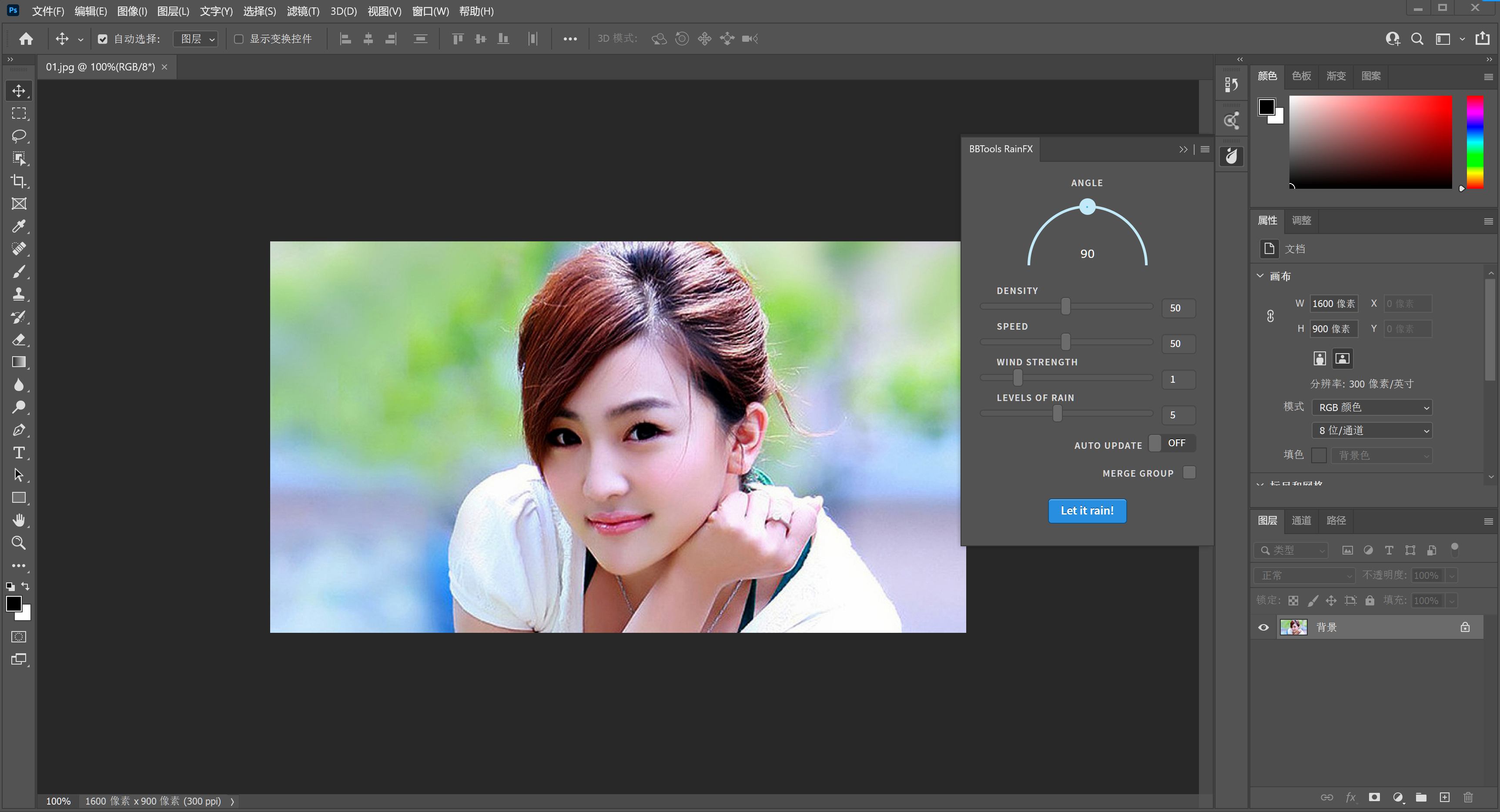Image resolution: width=1500 pixels, height=812 pixels.
Task: Click the WIND STRENGTH slider handle
Action: 1017,378
